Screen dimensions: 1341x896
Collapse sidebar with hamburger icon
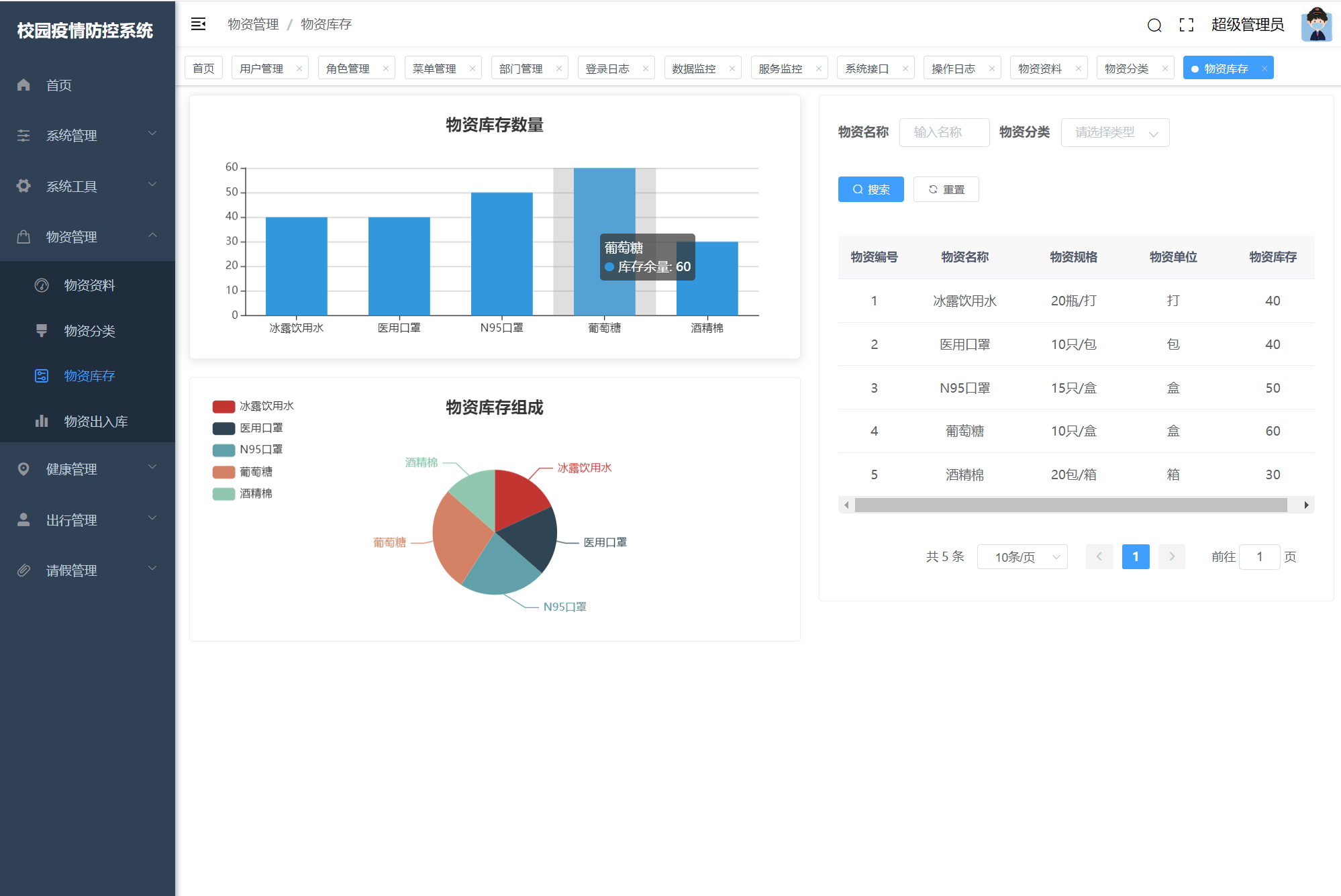[198, 24]
